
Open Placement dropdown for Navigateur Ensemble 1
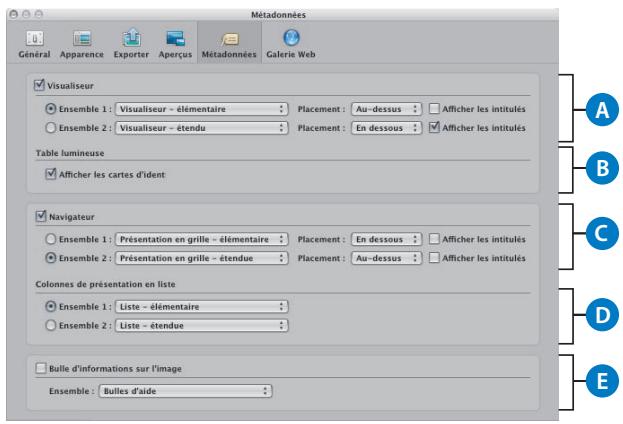tap(386, 239)
